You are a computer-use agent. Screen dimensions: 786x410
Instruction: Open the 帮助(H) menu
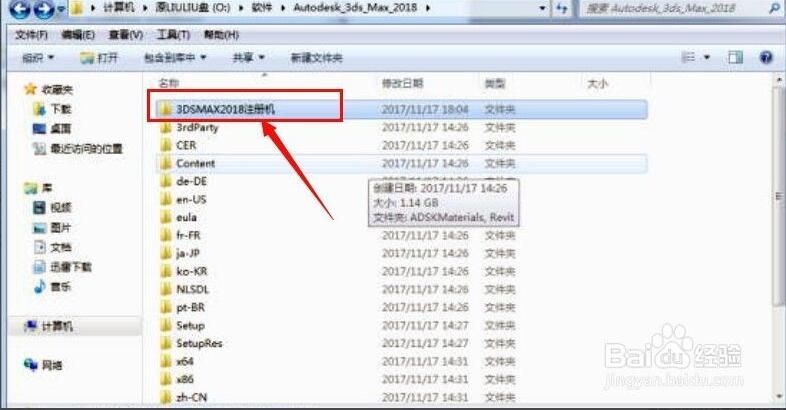coord(221,35)
